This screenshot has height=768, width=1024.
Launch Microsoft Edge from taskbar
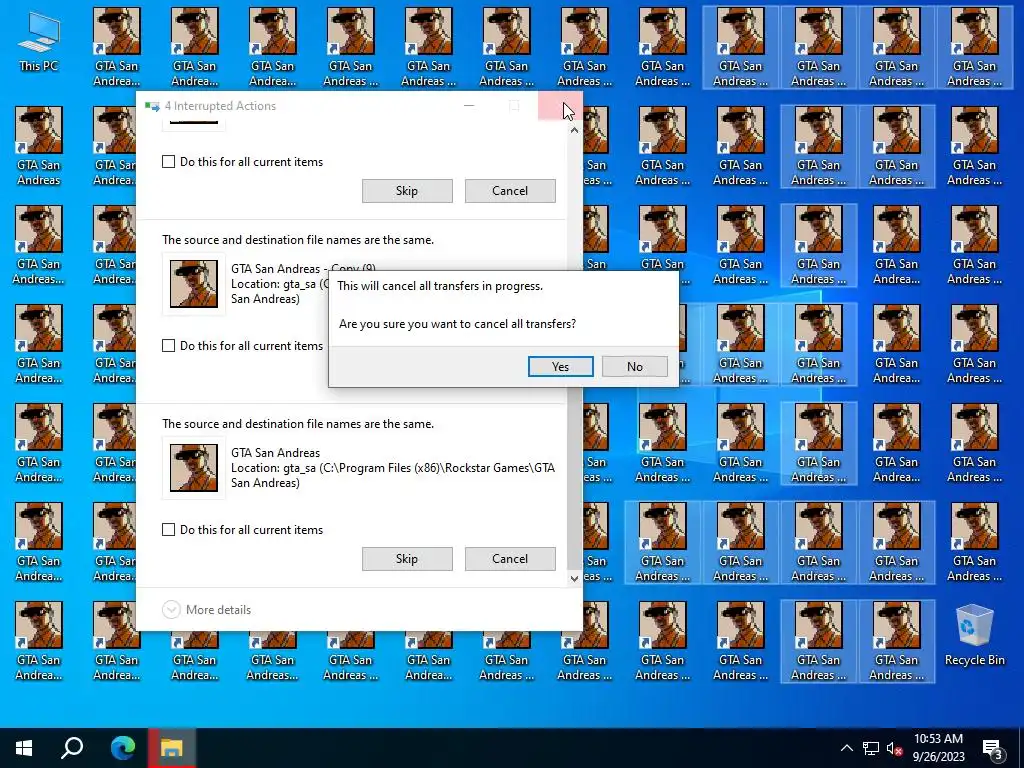122,748
